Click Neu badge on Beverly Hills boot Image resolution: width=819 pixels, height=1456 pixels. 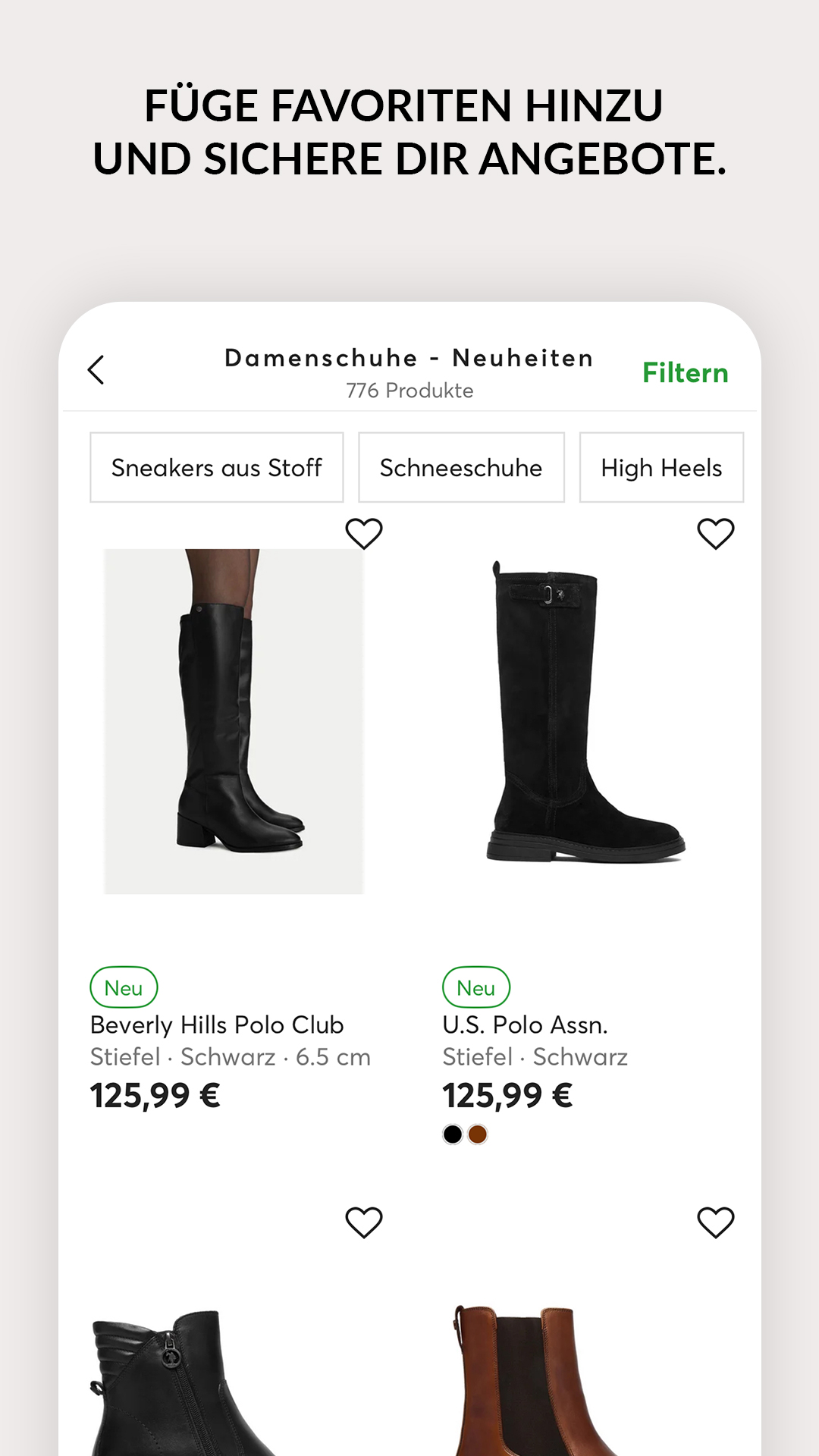[124, 987]
